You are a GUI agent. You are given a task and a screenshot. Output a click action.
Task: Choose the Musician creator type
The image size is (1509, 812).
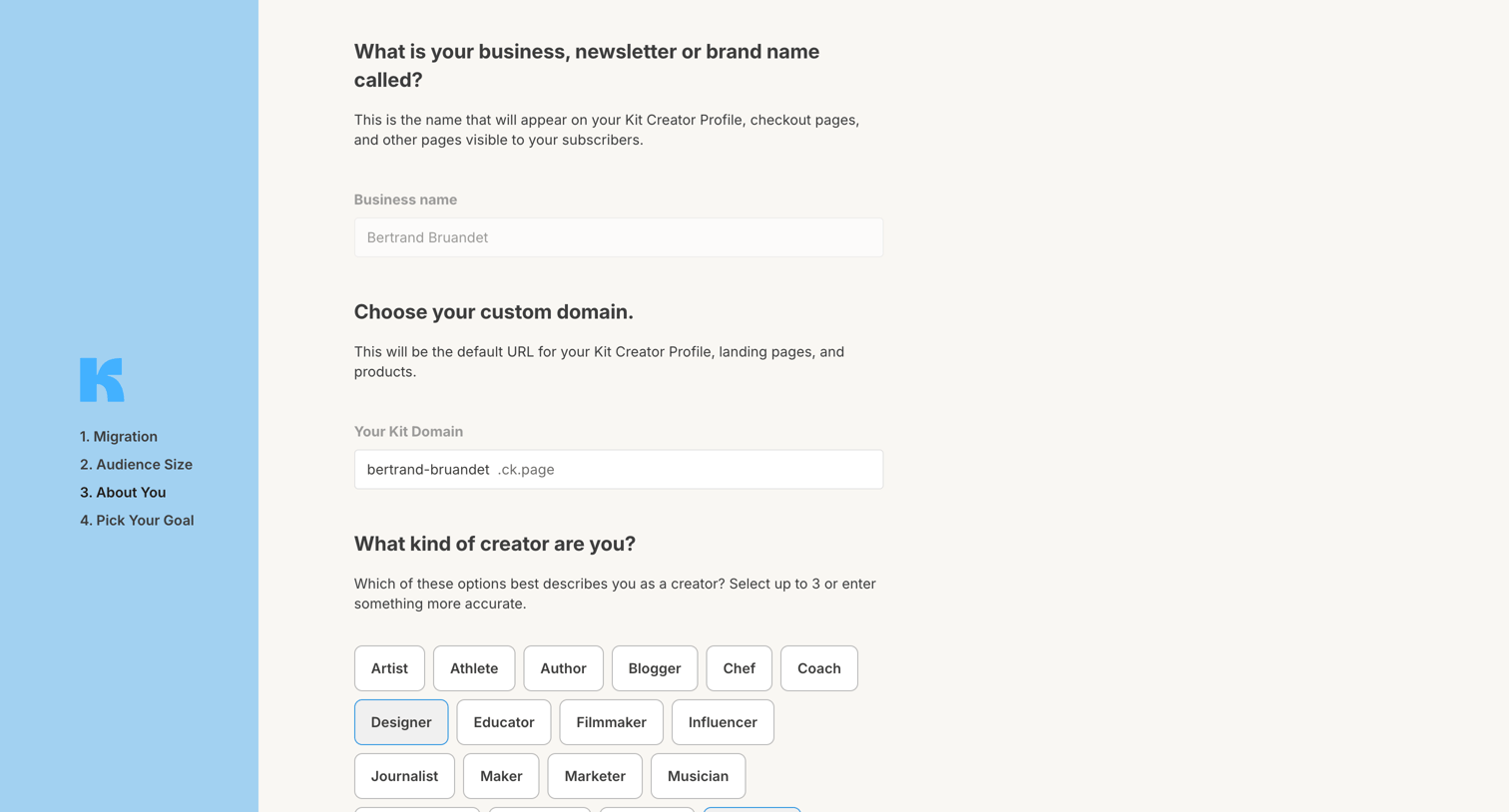point(698,776)
